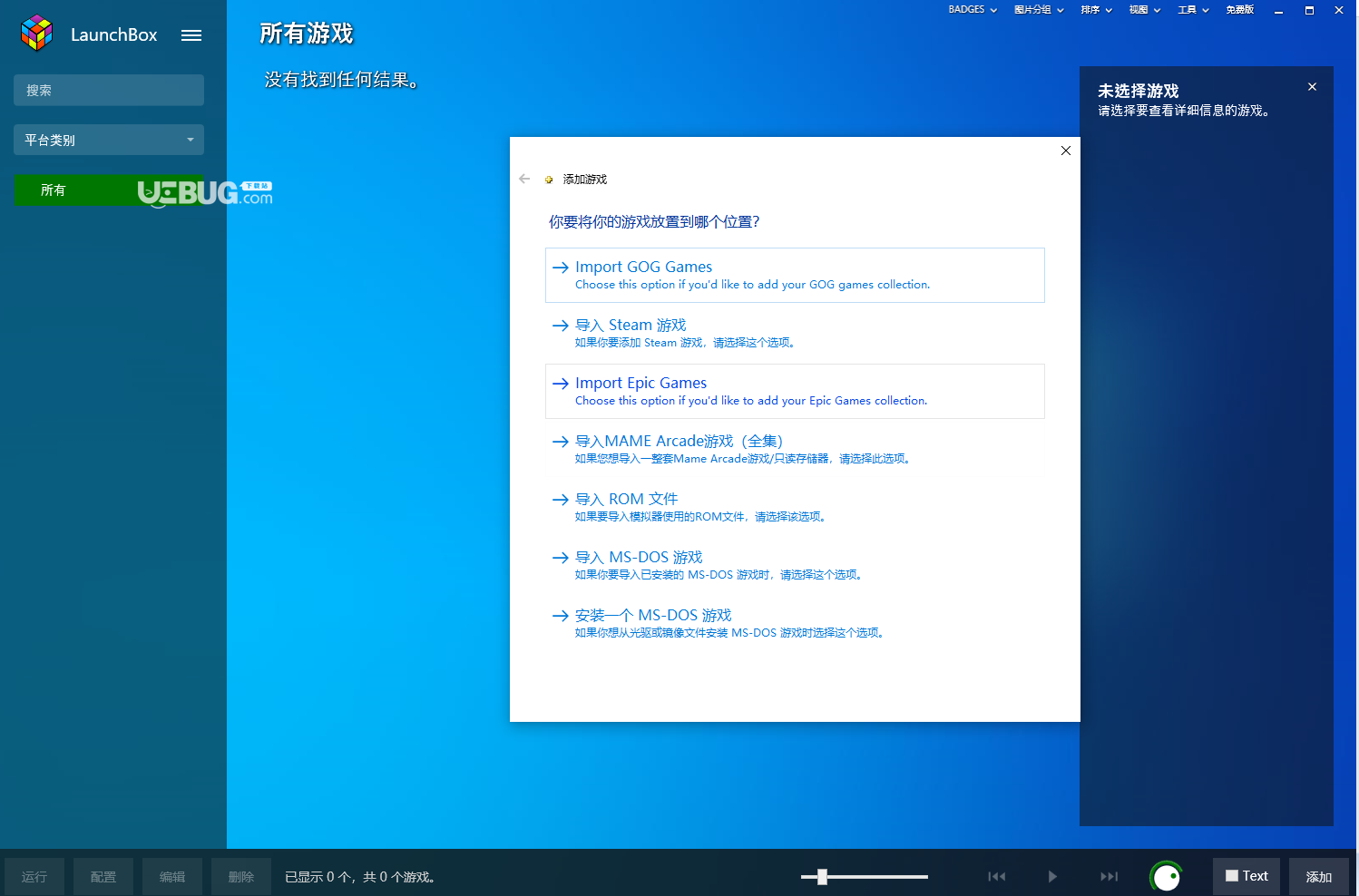Select the 所有 sidebar item
The image size is (1359, 896).
(109, 190)
